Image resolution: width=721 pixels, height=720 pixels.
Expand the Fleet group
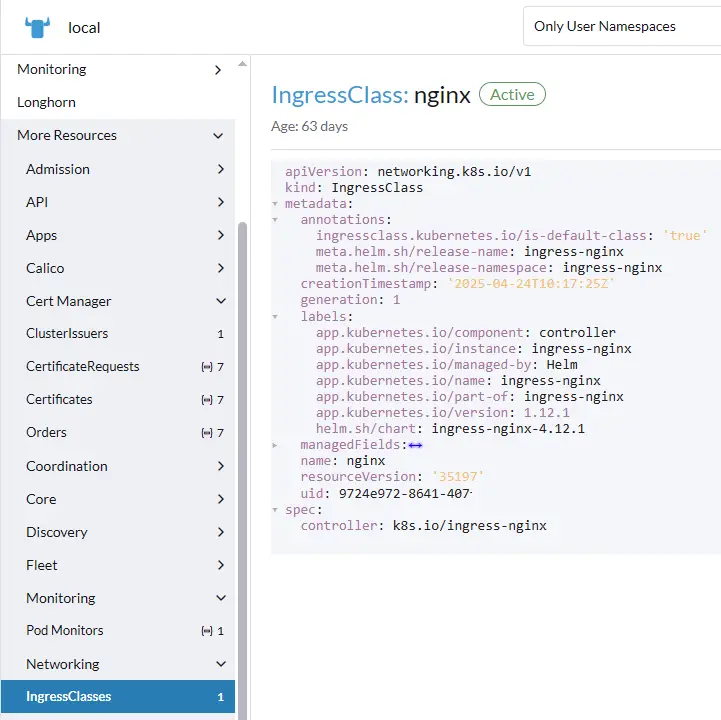pos(221,565)
